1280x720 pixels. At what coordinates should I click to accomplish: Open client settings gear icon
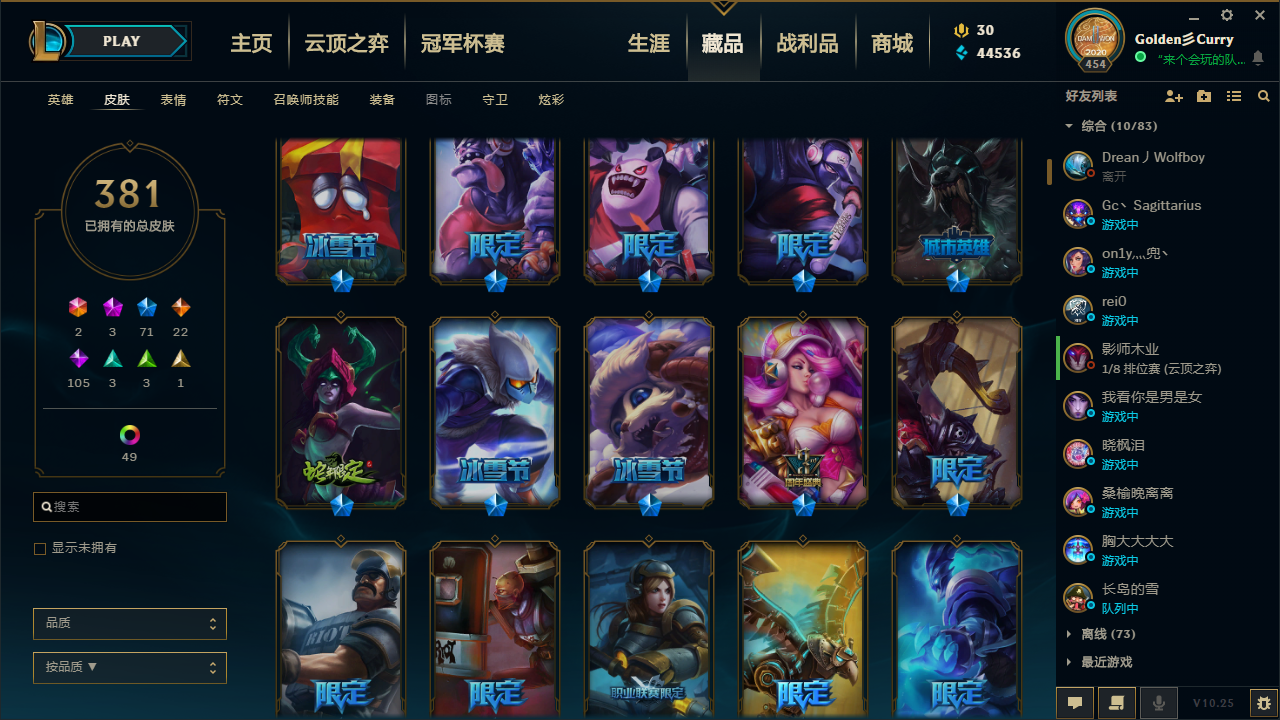point(1227,15)
